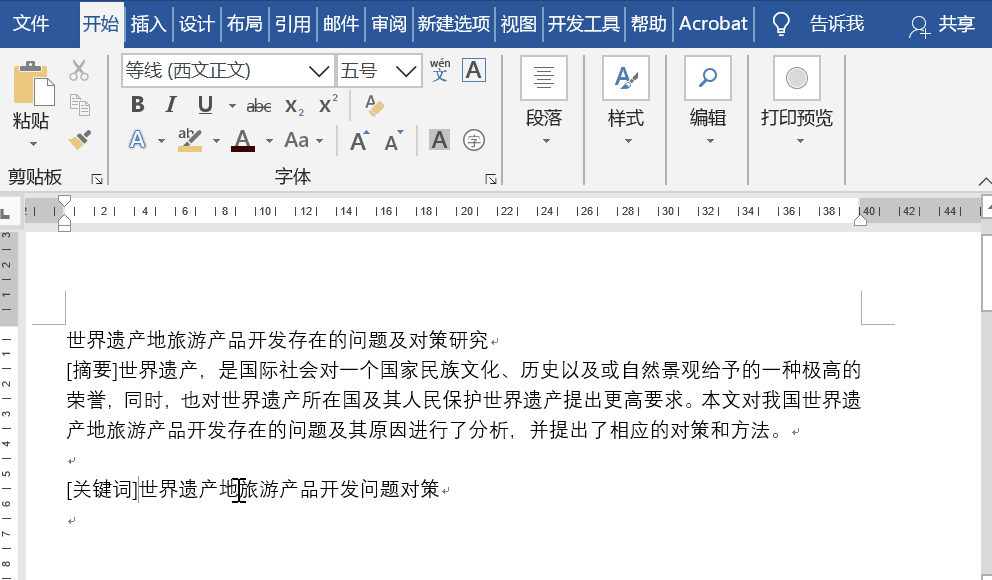This screenshot has height=580, width=992.
Task: Open the font name dropdown
Action: pos(319,70)
